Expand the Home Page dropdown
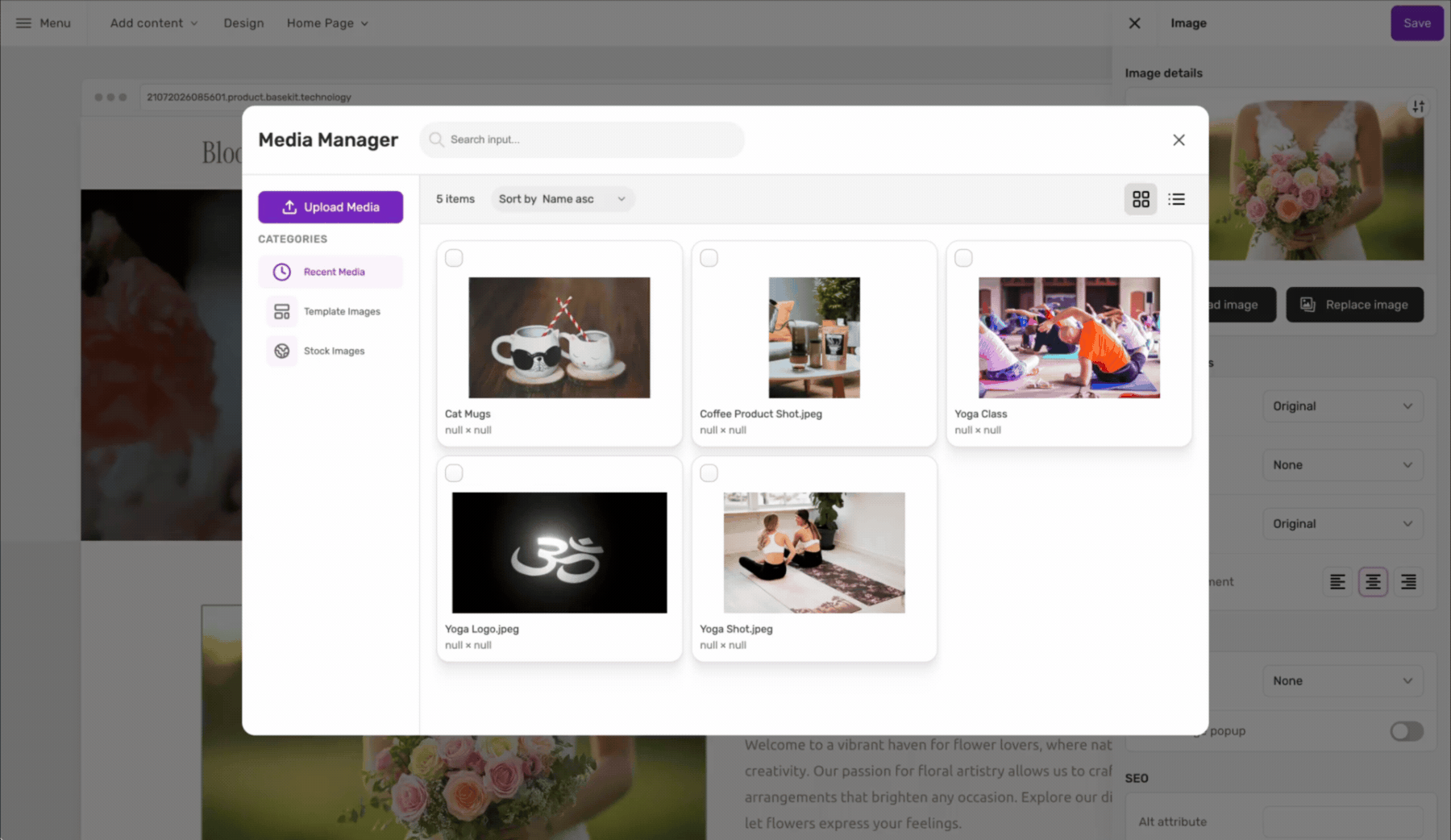This screenshot has height=840, width=1451. pos(327,23)
